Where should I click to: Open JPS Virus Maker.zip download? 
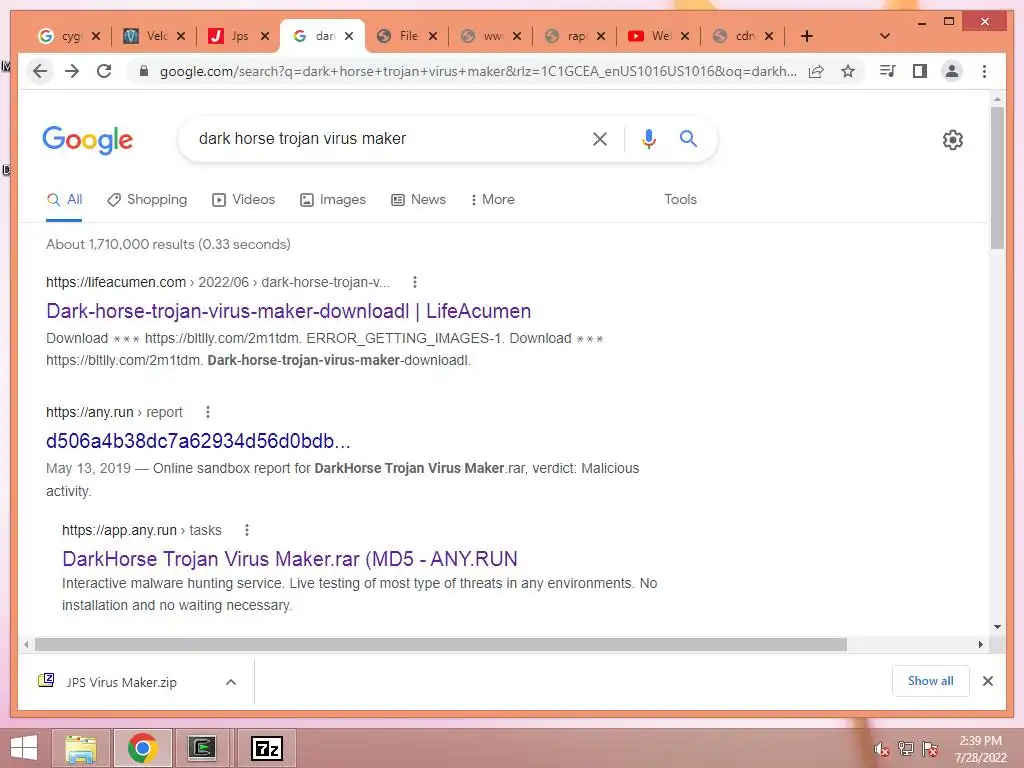[x=121, y=682]
